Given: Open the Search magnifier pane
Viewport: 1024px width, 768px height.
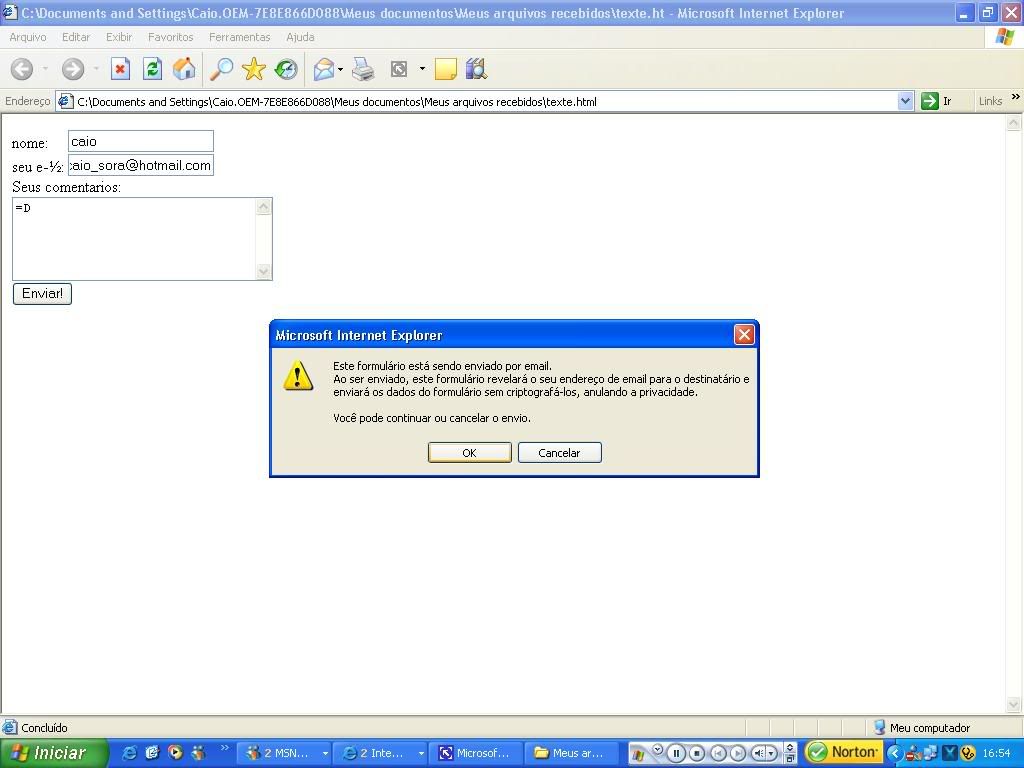Looking at the screenshot, I should (x=221, y=69).
